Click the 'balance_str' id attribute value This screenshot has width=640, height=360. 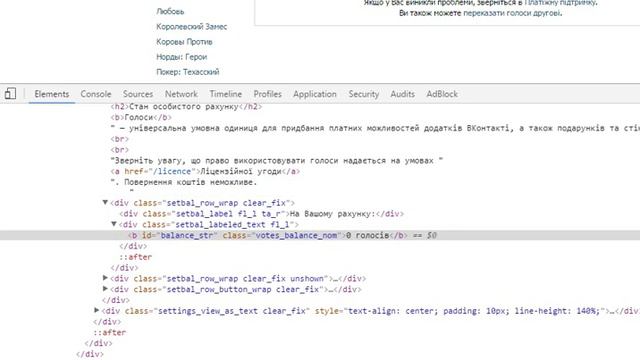(x=187, y=235)
